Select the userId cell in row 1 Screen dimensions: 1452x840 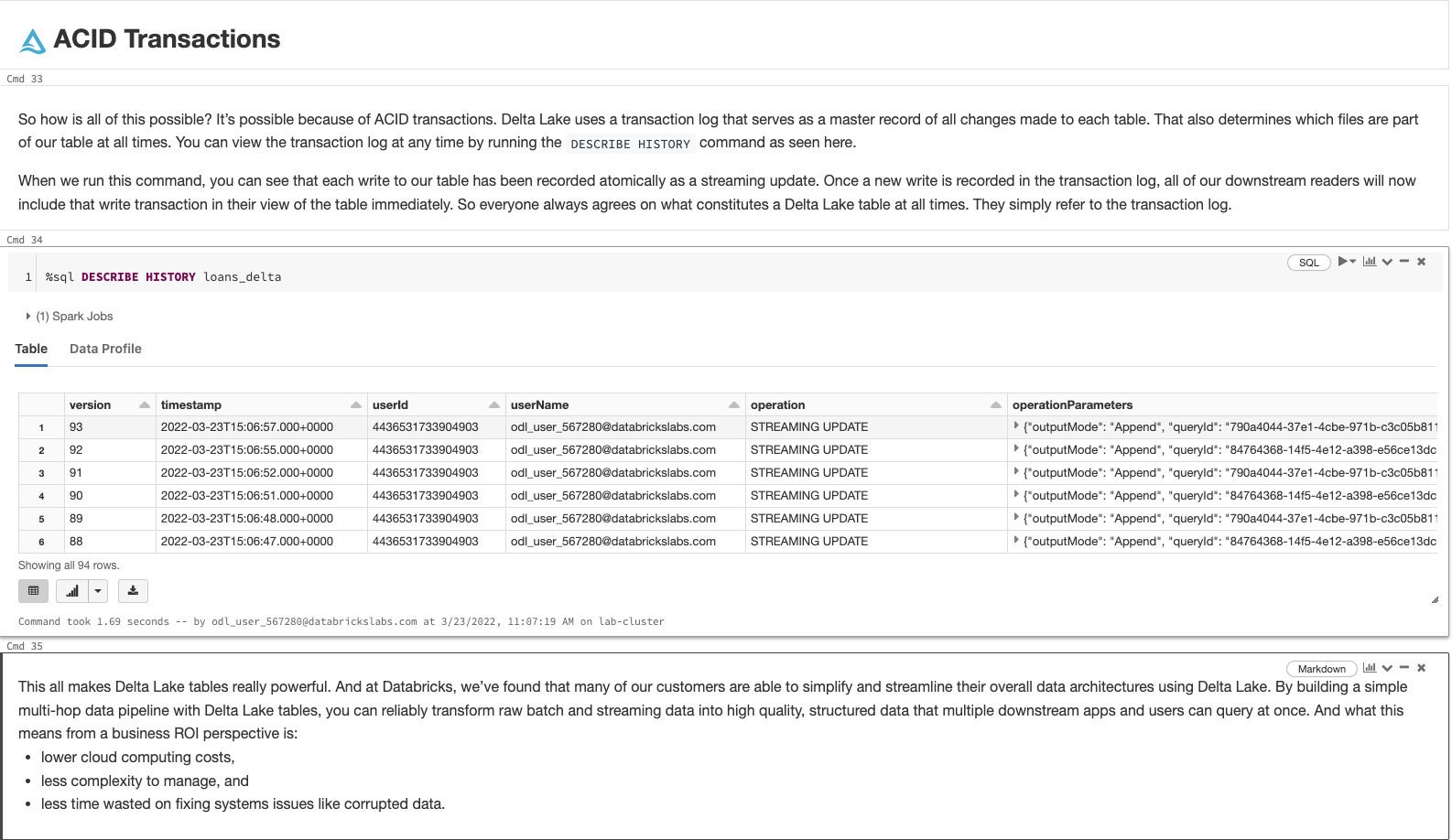436,427
